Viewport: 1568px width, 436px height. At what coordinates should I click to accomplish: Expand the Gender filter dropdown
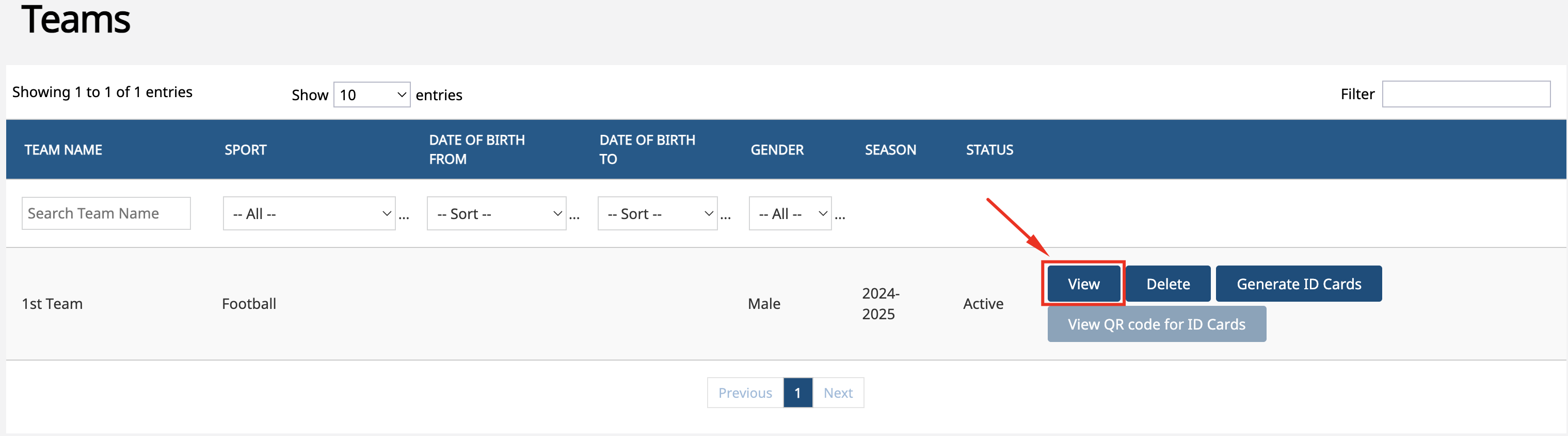pyautogui.click(x=790, y=213)
